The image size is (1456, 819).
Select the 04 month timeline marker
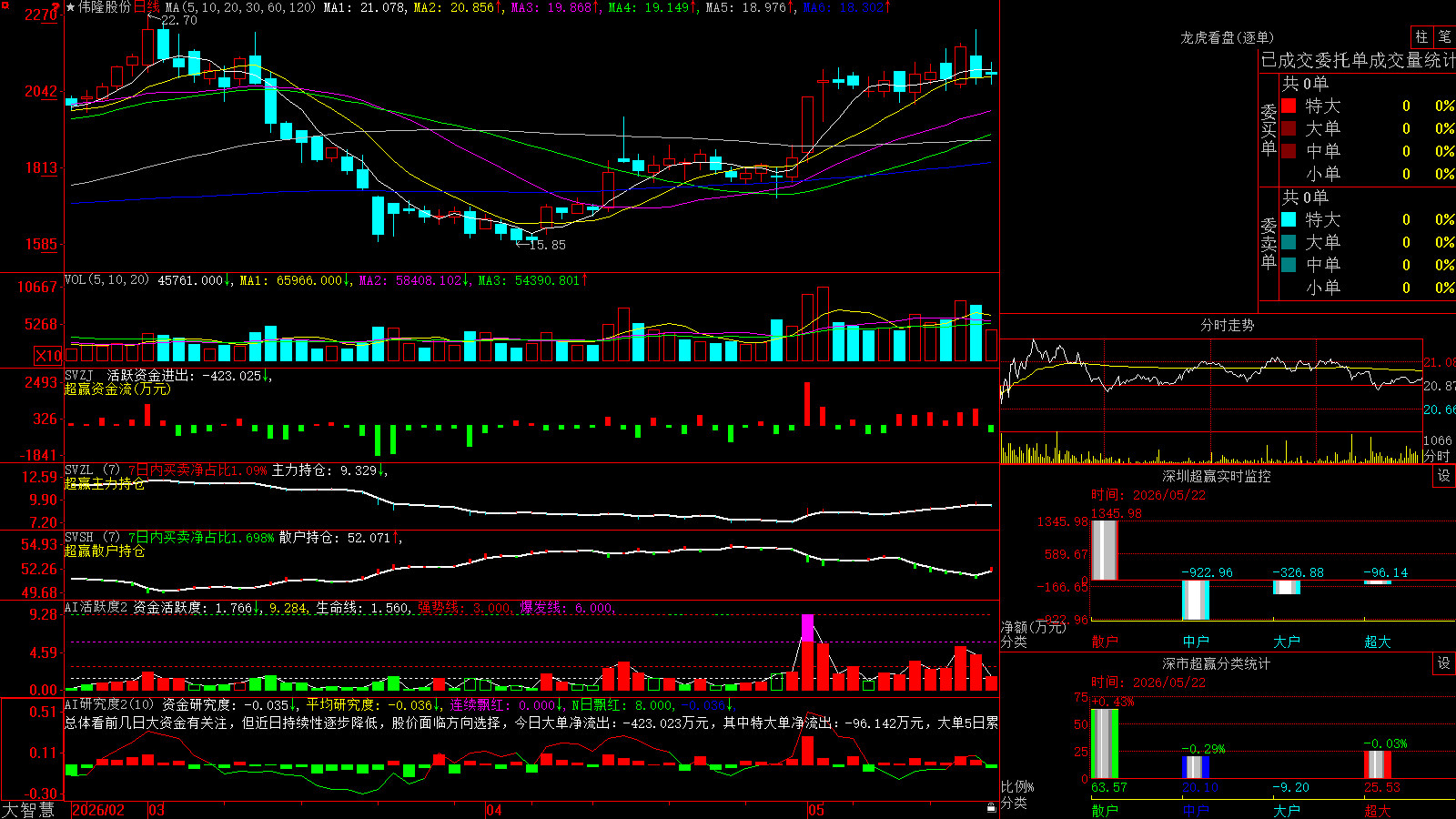(x=493, y=810)
